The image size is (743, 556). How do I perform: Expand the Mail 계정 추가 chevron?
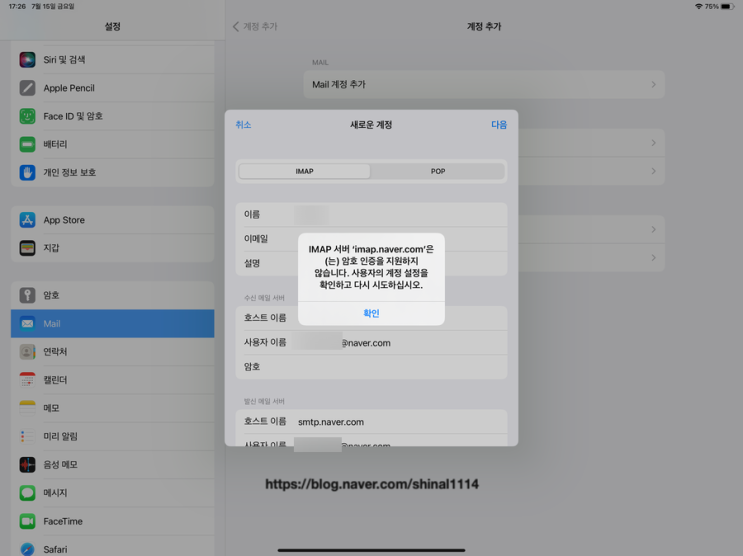(x=653, y=84)
